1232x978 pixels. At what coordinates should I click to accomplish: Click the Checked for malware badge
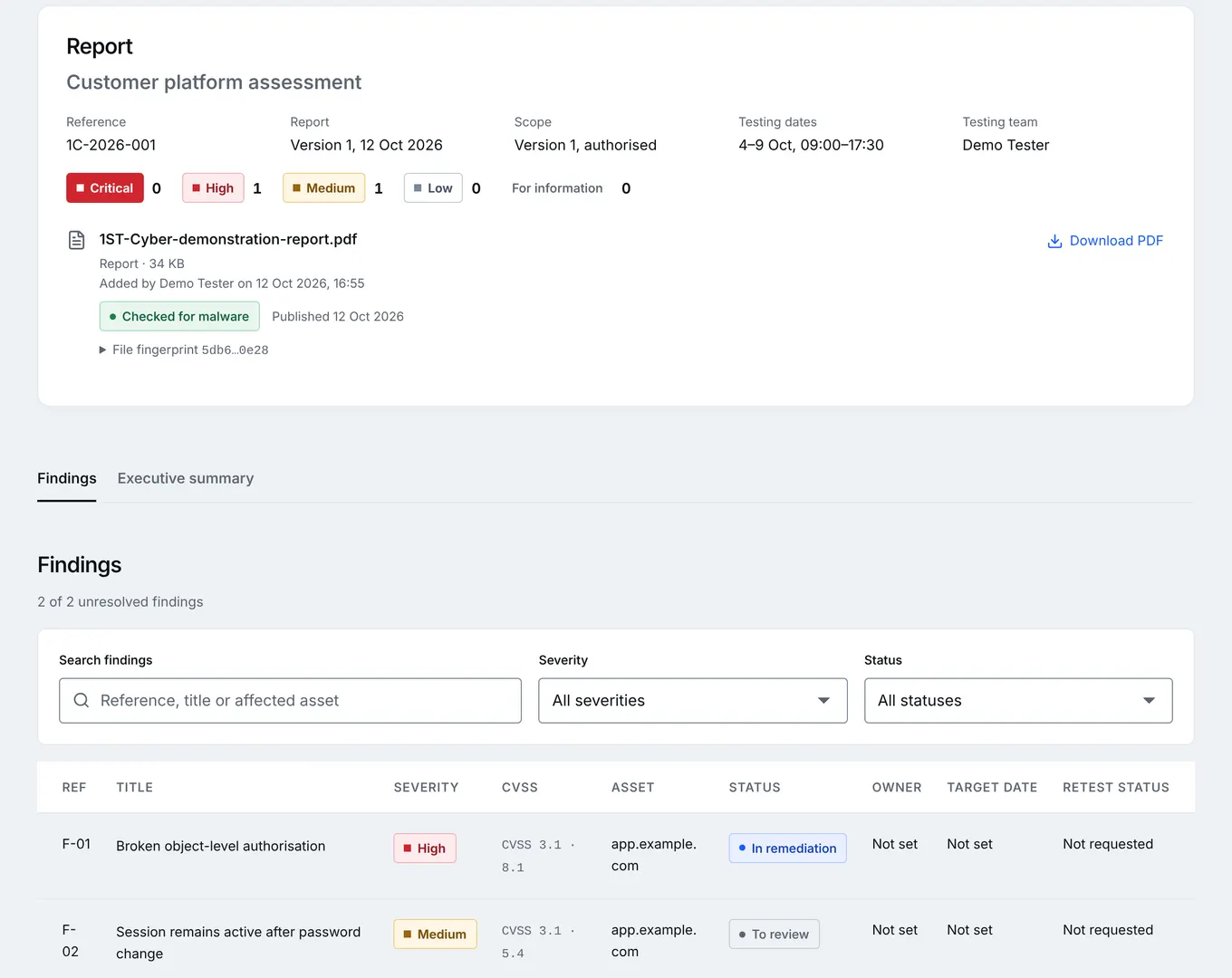[179, 316]
